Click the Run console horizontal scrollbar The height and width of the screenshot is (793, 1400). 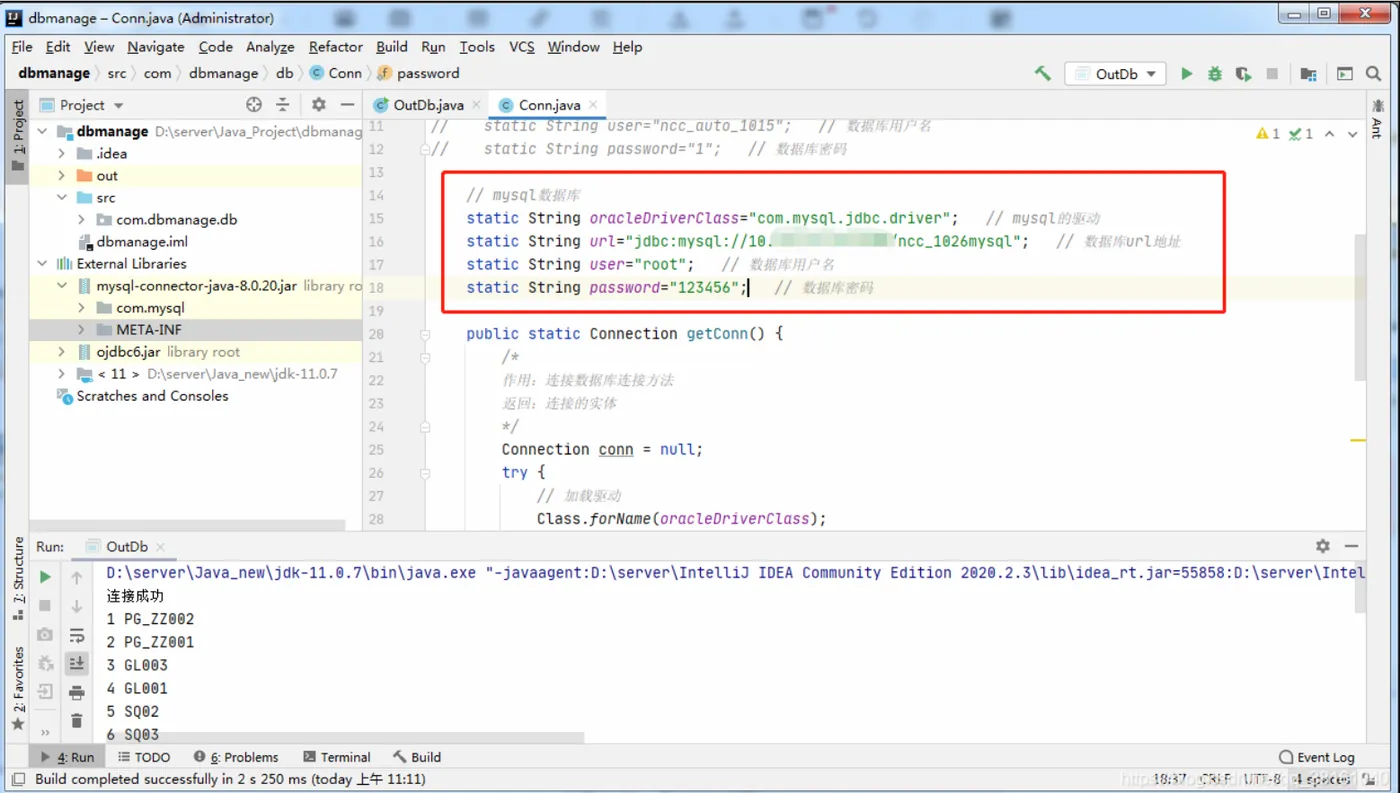(345, 737)
